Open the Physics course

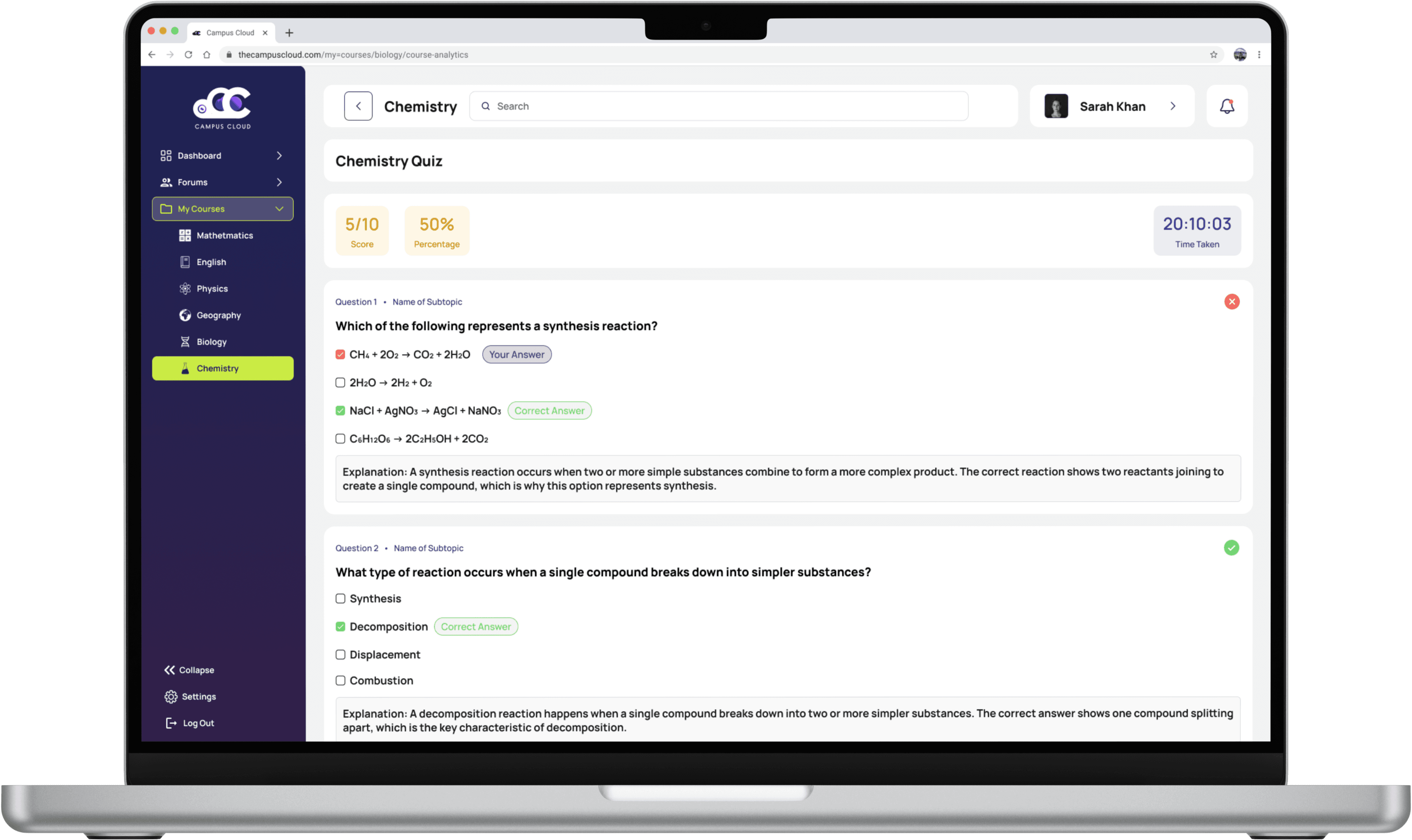point(212,289)
